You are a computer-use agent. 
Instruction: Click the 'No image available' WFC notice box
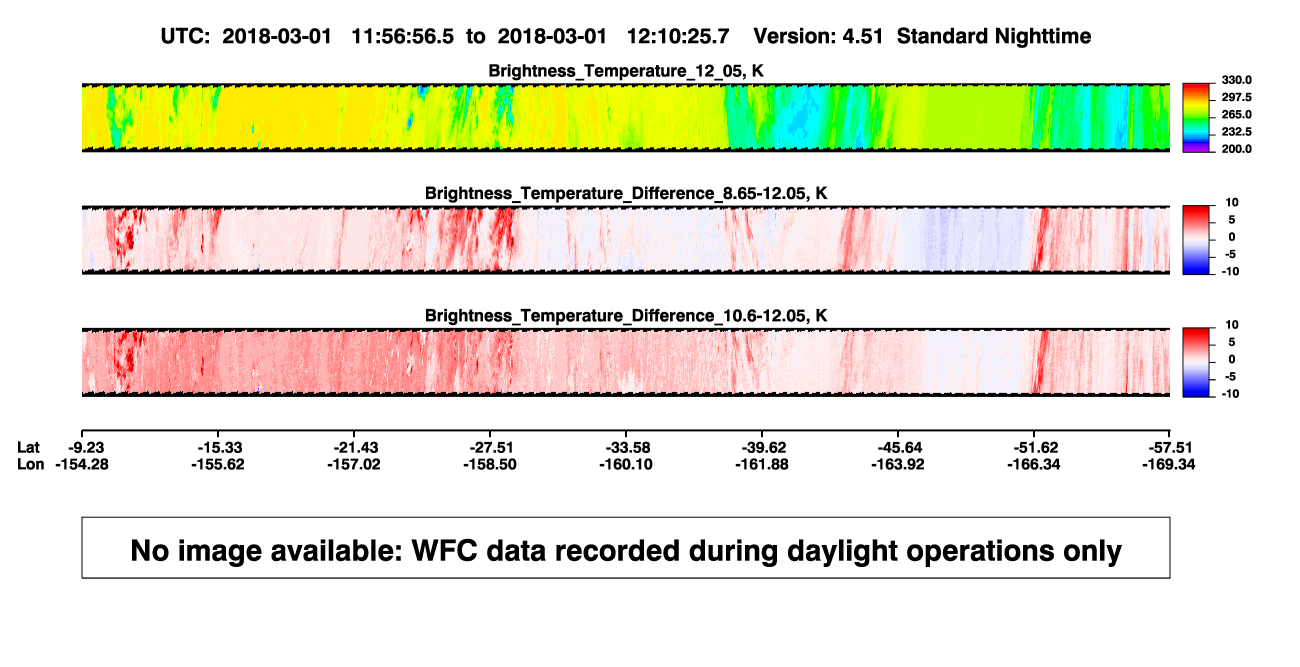click(626, 547)
